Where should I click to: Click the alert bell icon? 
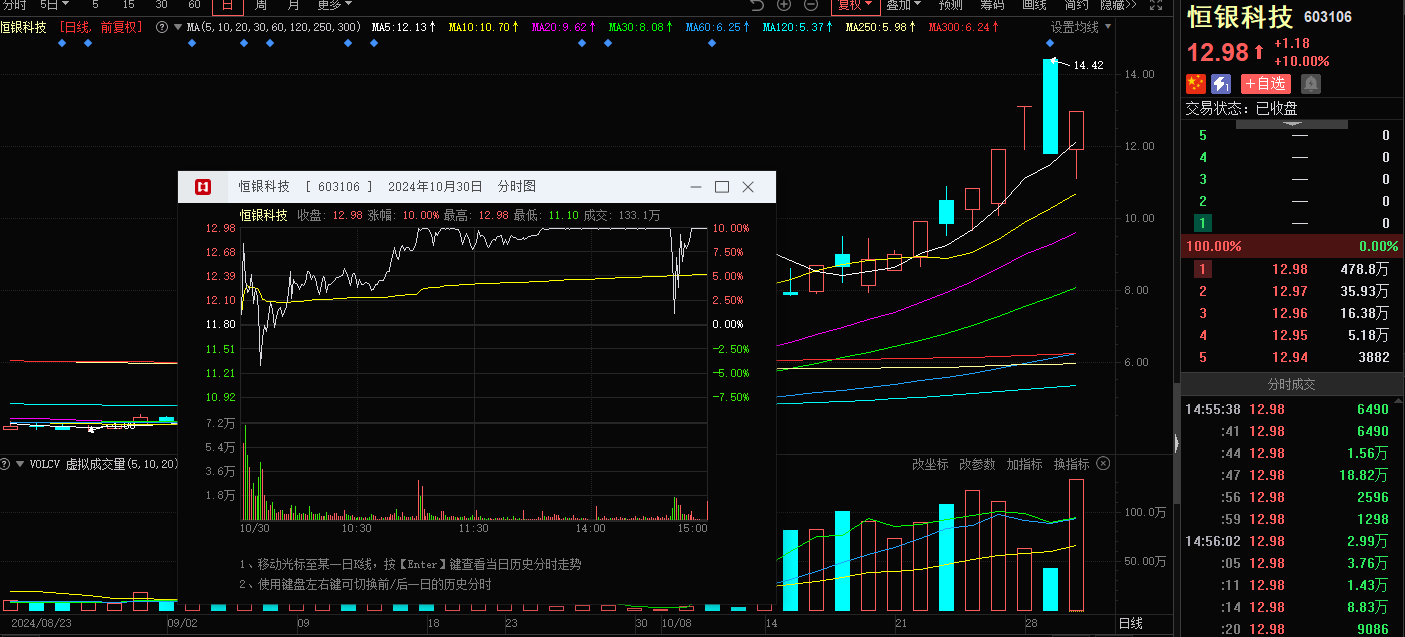click(x=1311, y=84)
